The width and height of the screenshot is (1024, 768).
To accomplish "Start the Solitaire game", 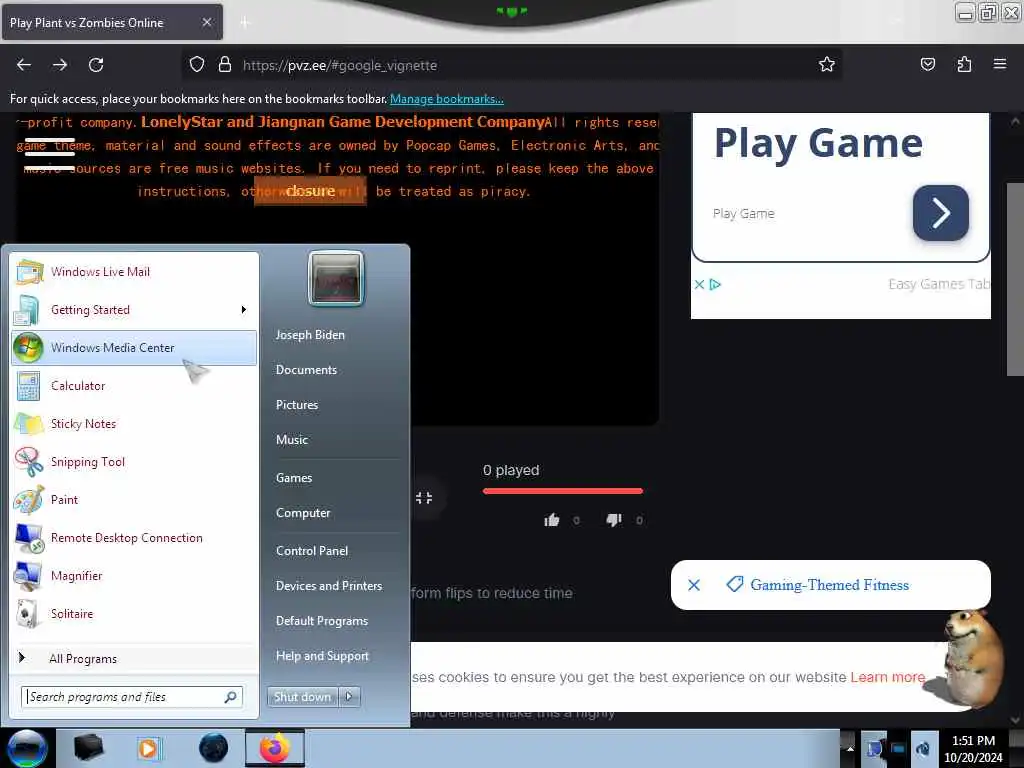I will click(x=134, y=613).
